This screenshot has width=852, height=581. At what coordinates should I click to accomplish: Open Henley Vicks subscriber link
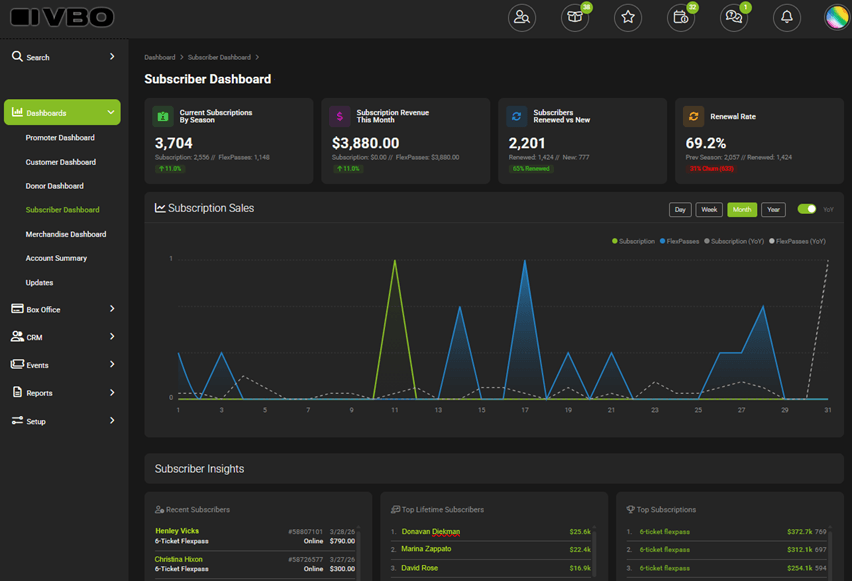coord(178,530)
